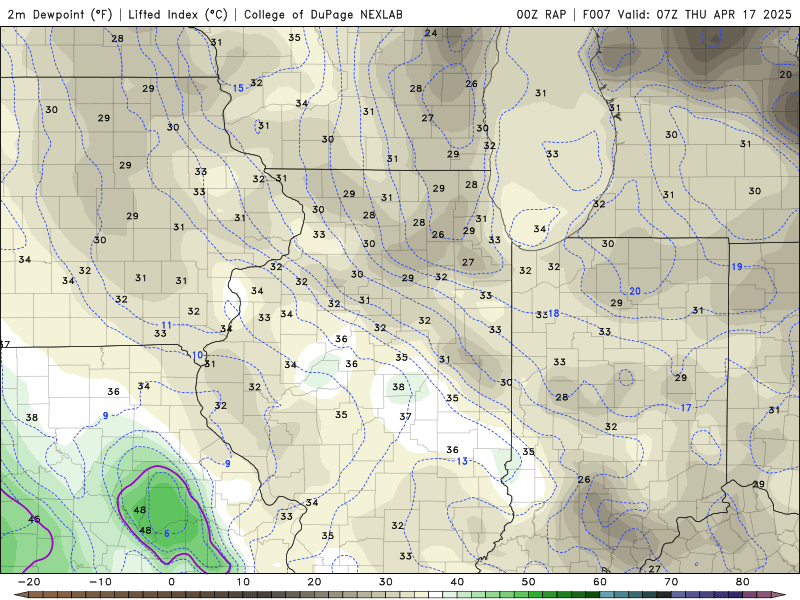This screenshot has width=800, height=600.
Task: Click the color scale label 0
Action: (171, 582)
